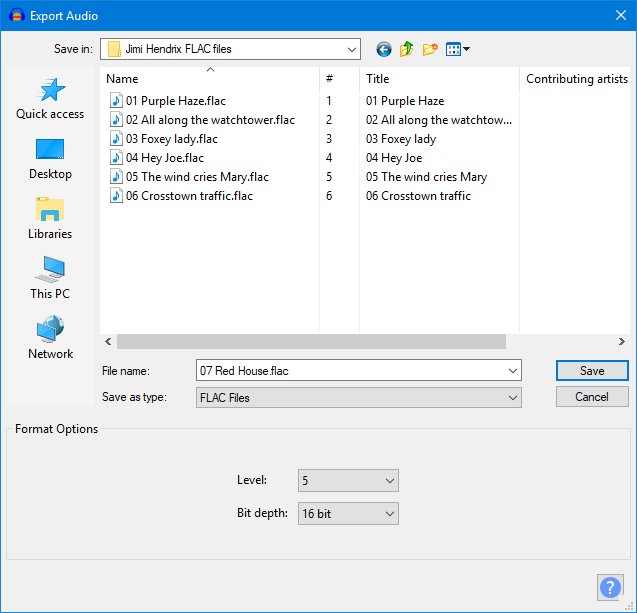Click the Save button
The width and height of the screenshot is (637, 613).
[x=592, y=370]
